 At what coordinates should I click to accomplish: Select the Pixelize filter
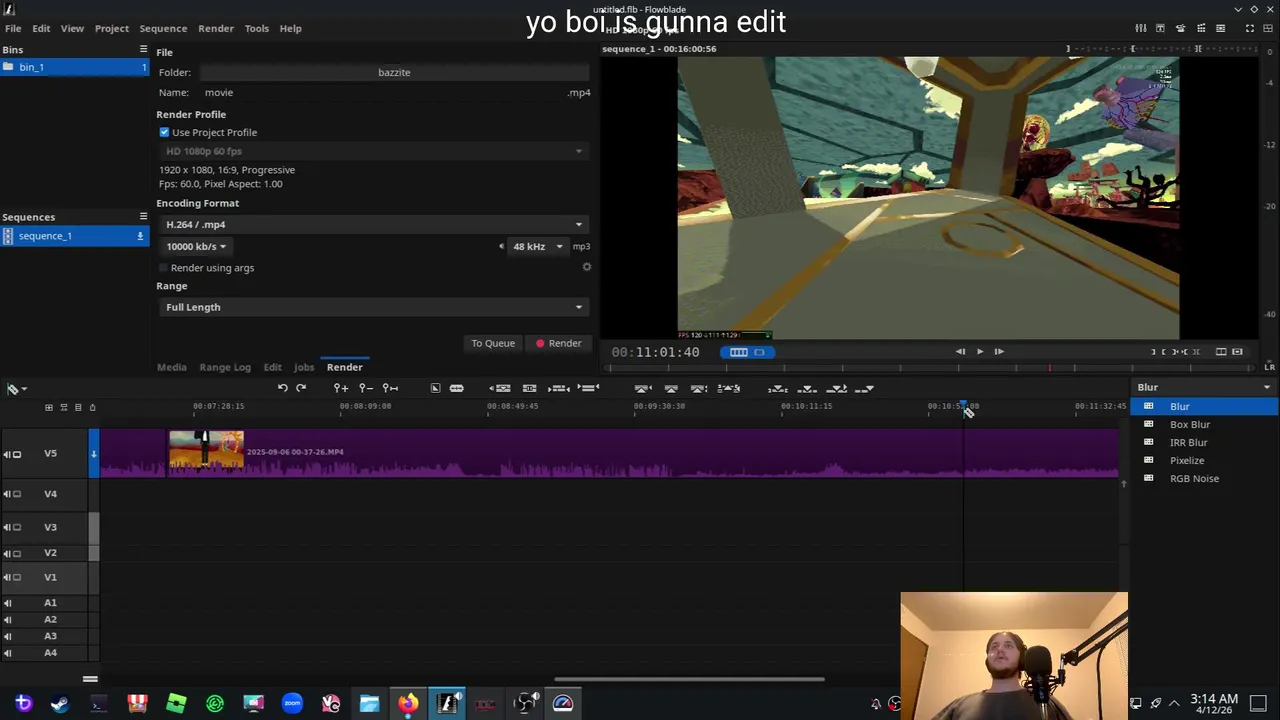pos(1204,460)
